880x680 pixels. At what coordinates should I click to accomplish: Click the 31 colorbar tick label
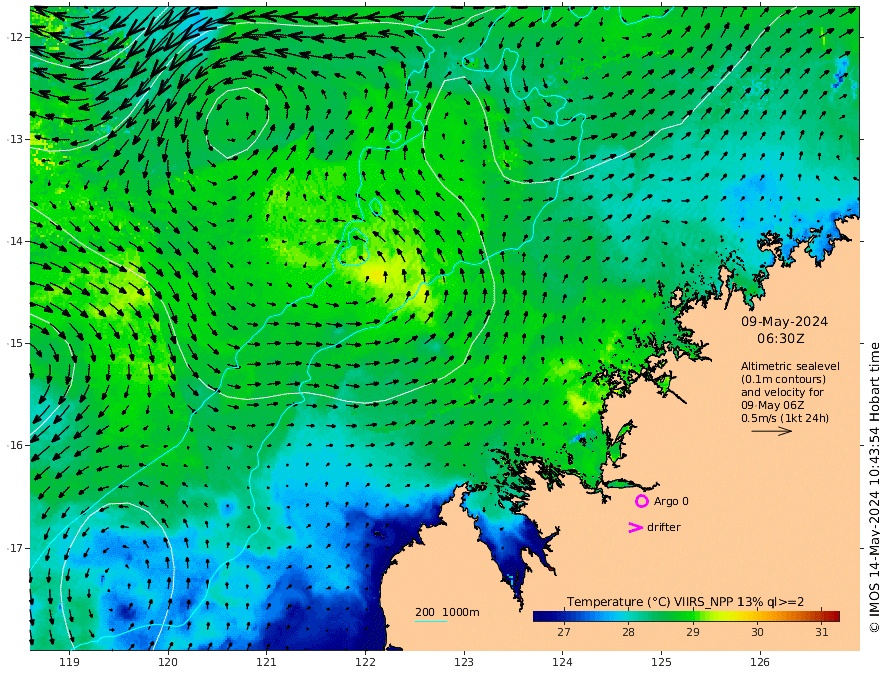[x=822, y=632]
